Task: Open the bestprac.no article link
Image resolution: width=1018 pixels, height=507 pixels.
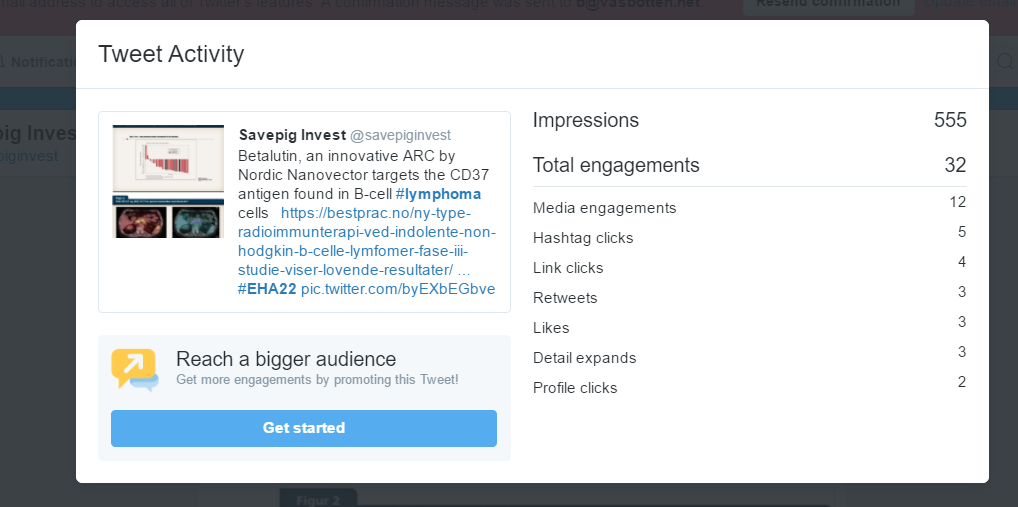Action: [x=367, y=241]
